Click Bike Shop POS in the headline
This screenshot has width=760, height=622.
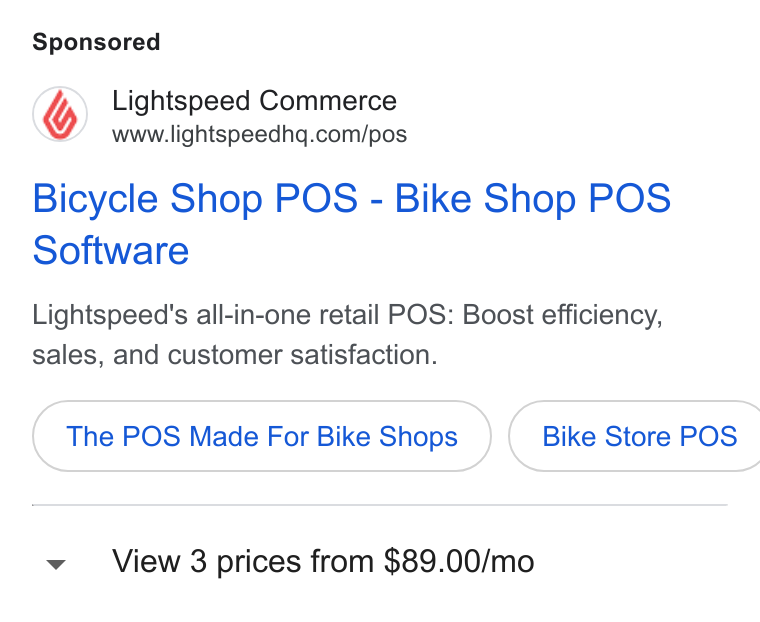(x=533, y=199)
